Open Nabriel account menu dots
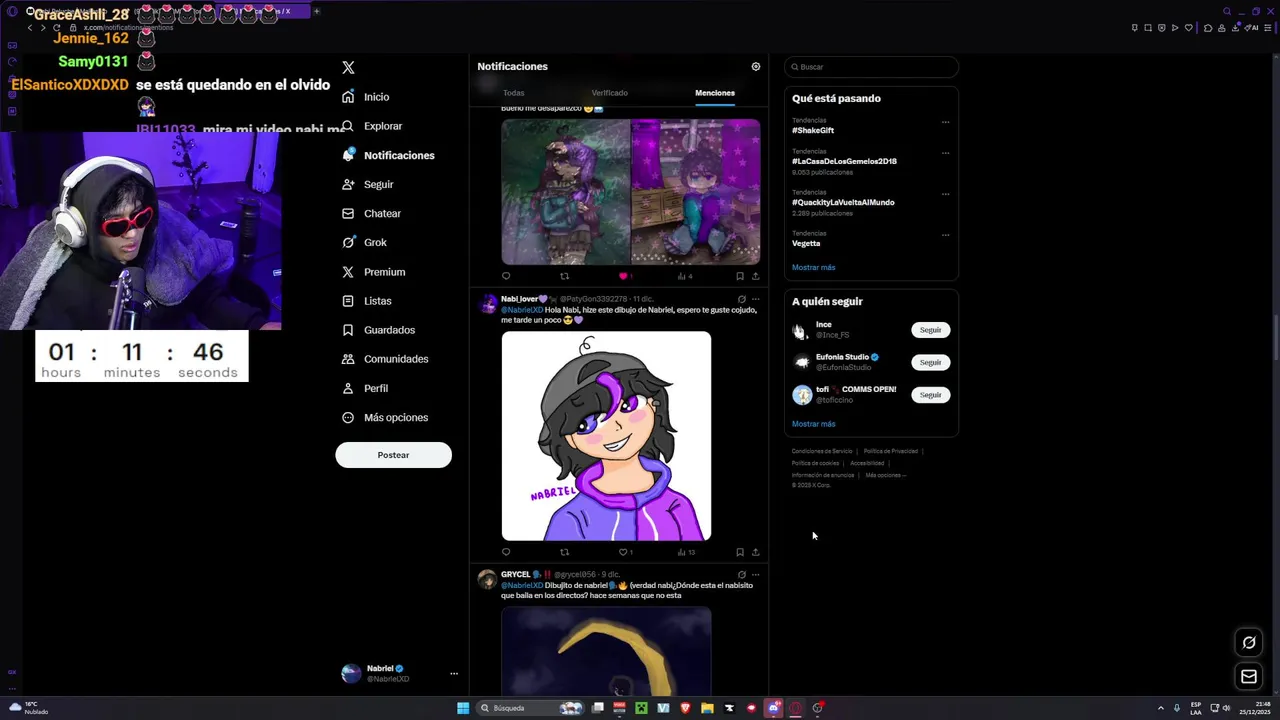This screenshot has width=1280, height=720. tap(453, 674)
